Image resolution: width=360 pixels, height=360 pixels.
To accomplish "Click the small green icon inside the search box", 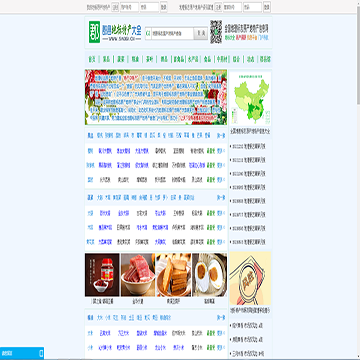I will pyautogui.click(x=148, y=33).
